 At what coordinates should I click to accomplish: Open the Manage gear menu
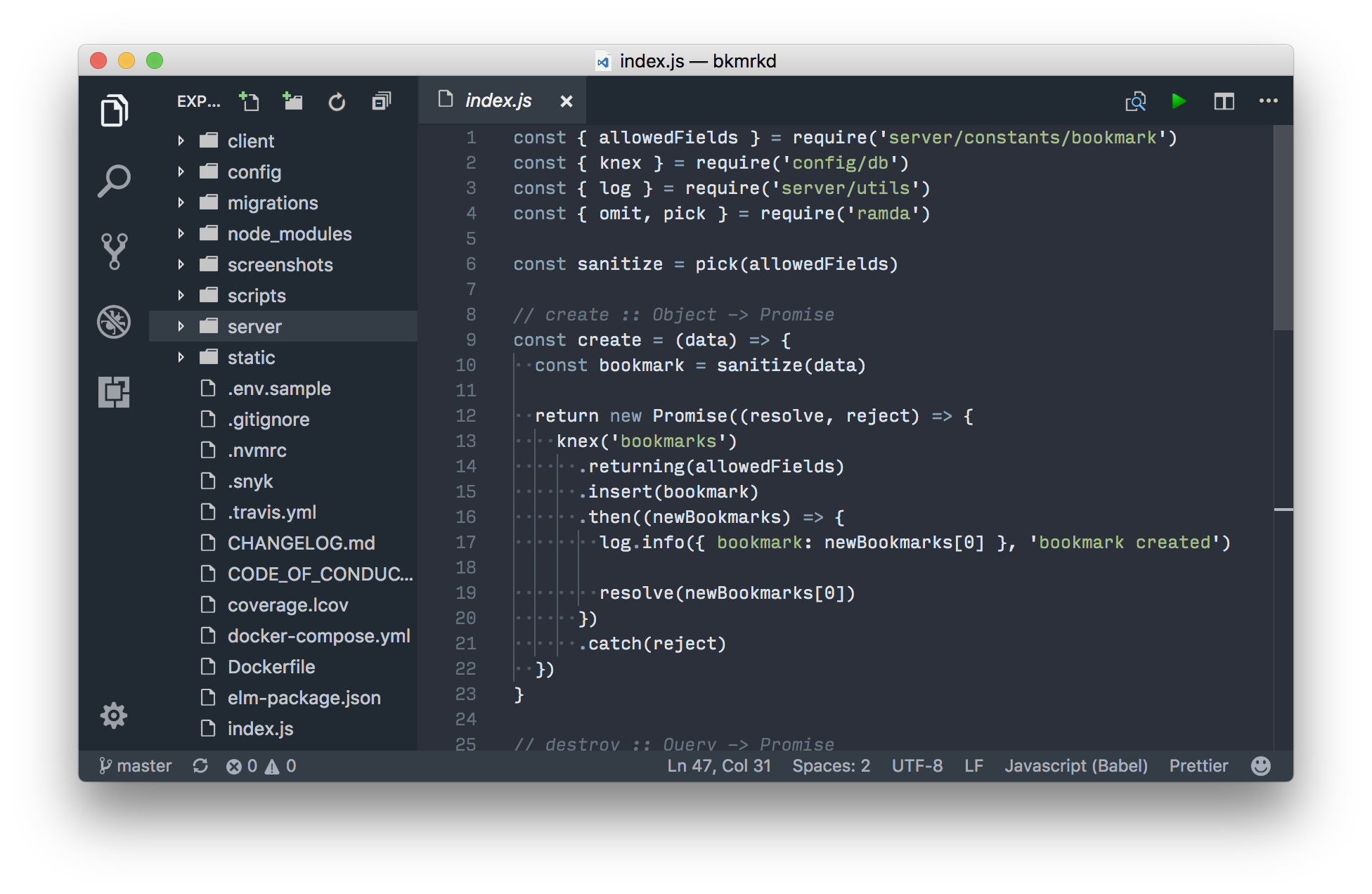pyautogui.click(x=114, y=715)
